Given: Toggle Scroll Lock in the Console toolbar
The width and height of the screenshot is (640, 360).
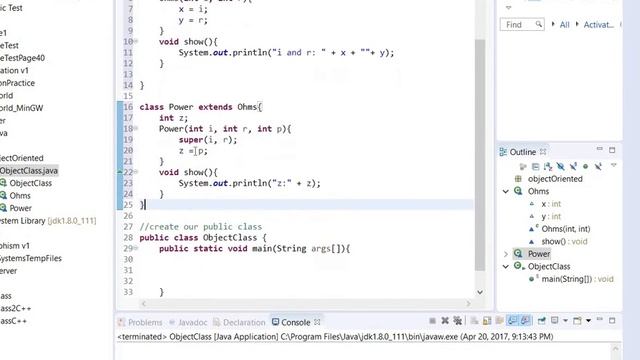Looking at the screenshot, I should 487,321.
